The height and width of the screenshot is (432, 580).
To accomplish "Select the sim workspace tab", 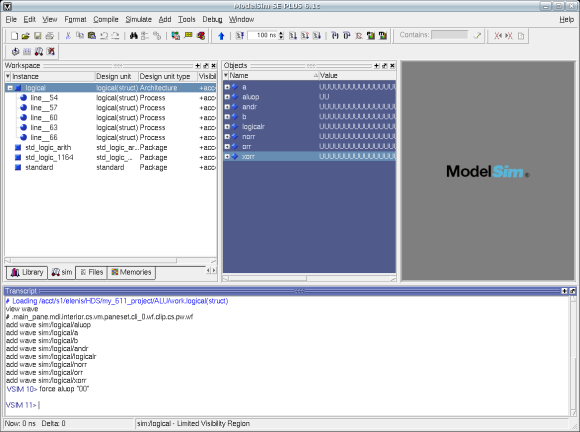I will [62, 273].
